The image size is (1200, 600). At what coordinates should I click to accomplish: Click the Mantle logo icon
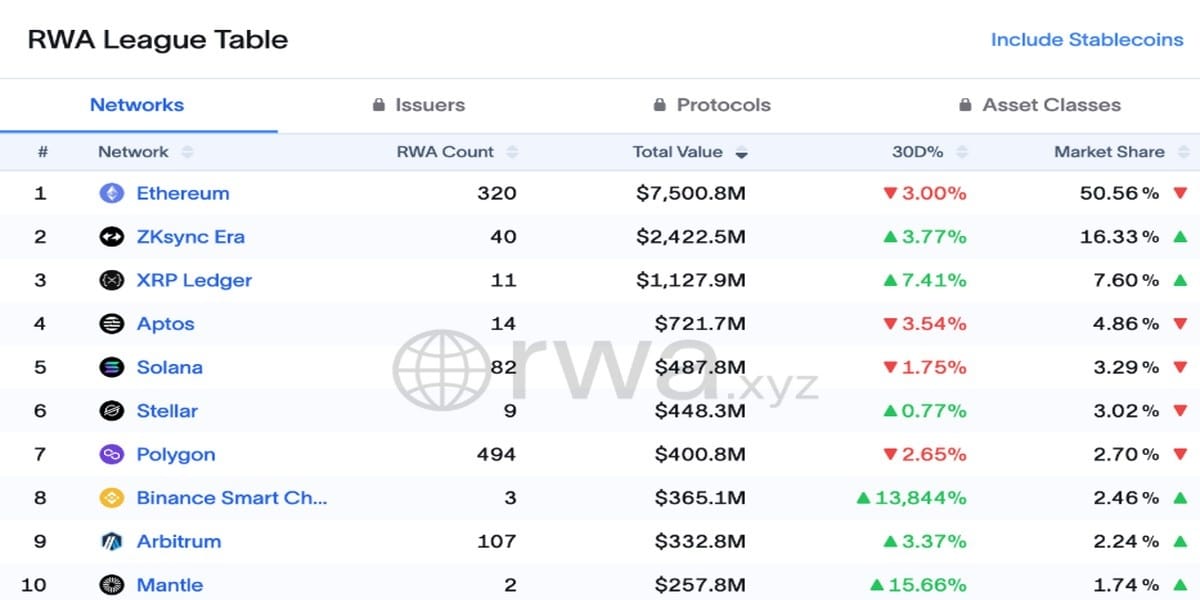pos(112,585)
